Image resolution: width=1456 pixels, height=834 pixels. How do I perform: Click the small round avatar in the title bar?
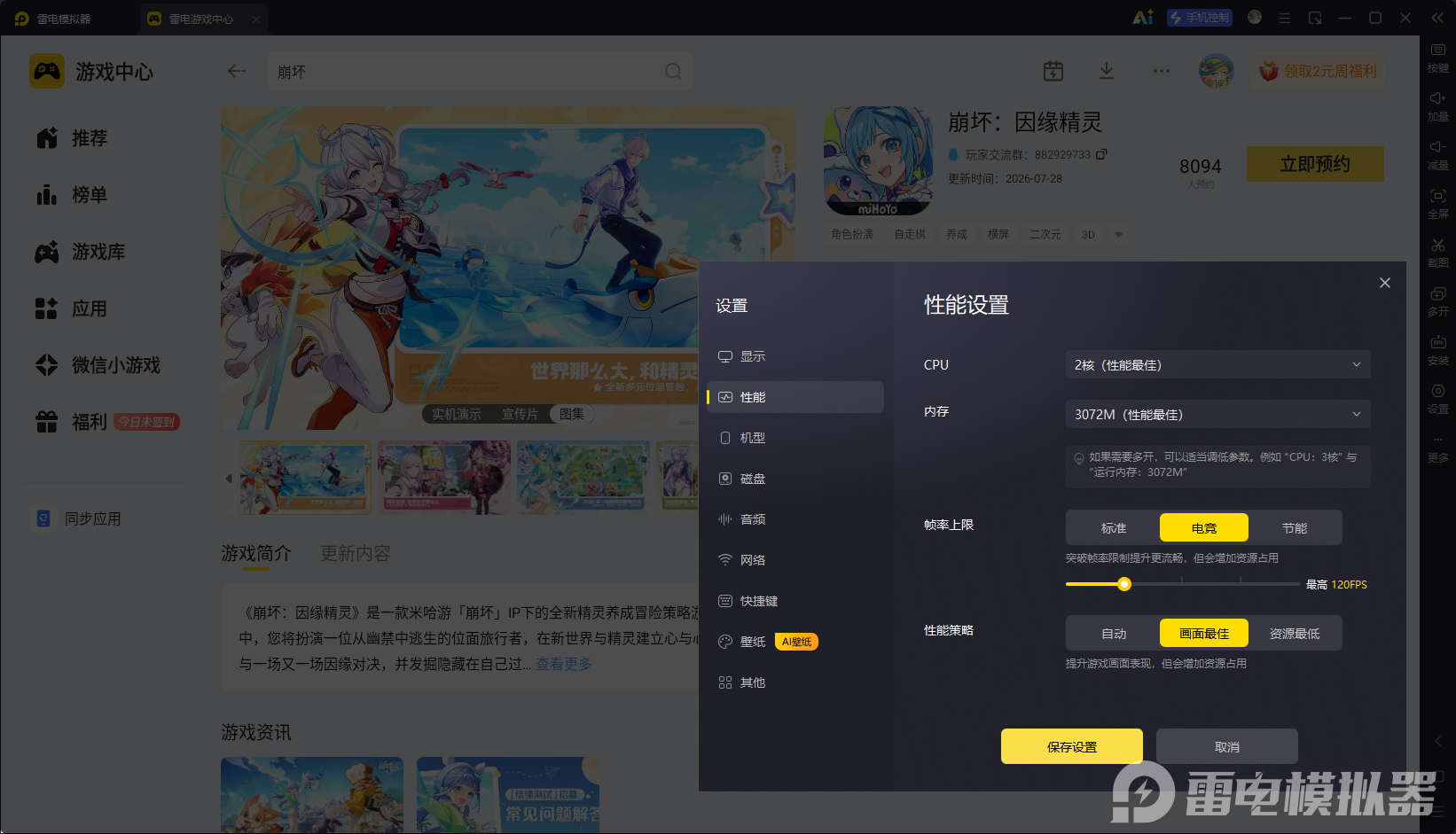(1255, 17)
